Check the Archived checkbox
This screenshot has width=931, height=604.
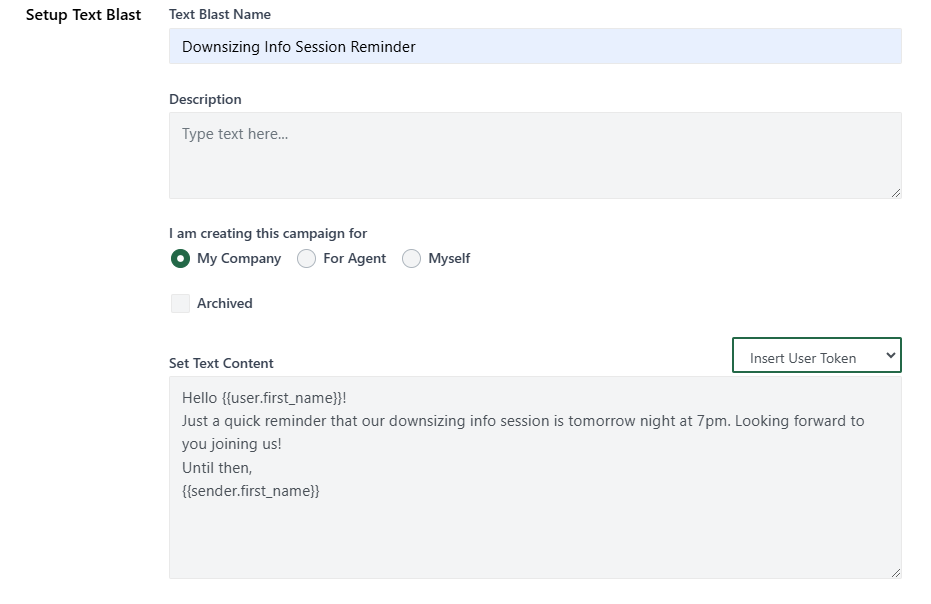click(x=180, y=303)
